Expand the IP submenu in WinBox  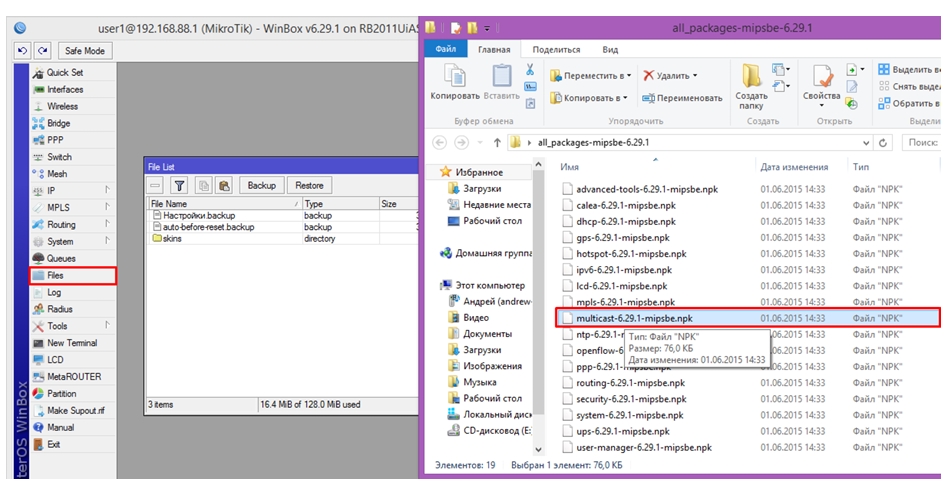[x=73, y=191]
